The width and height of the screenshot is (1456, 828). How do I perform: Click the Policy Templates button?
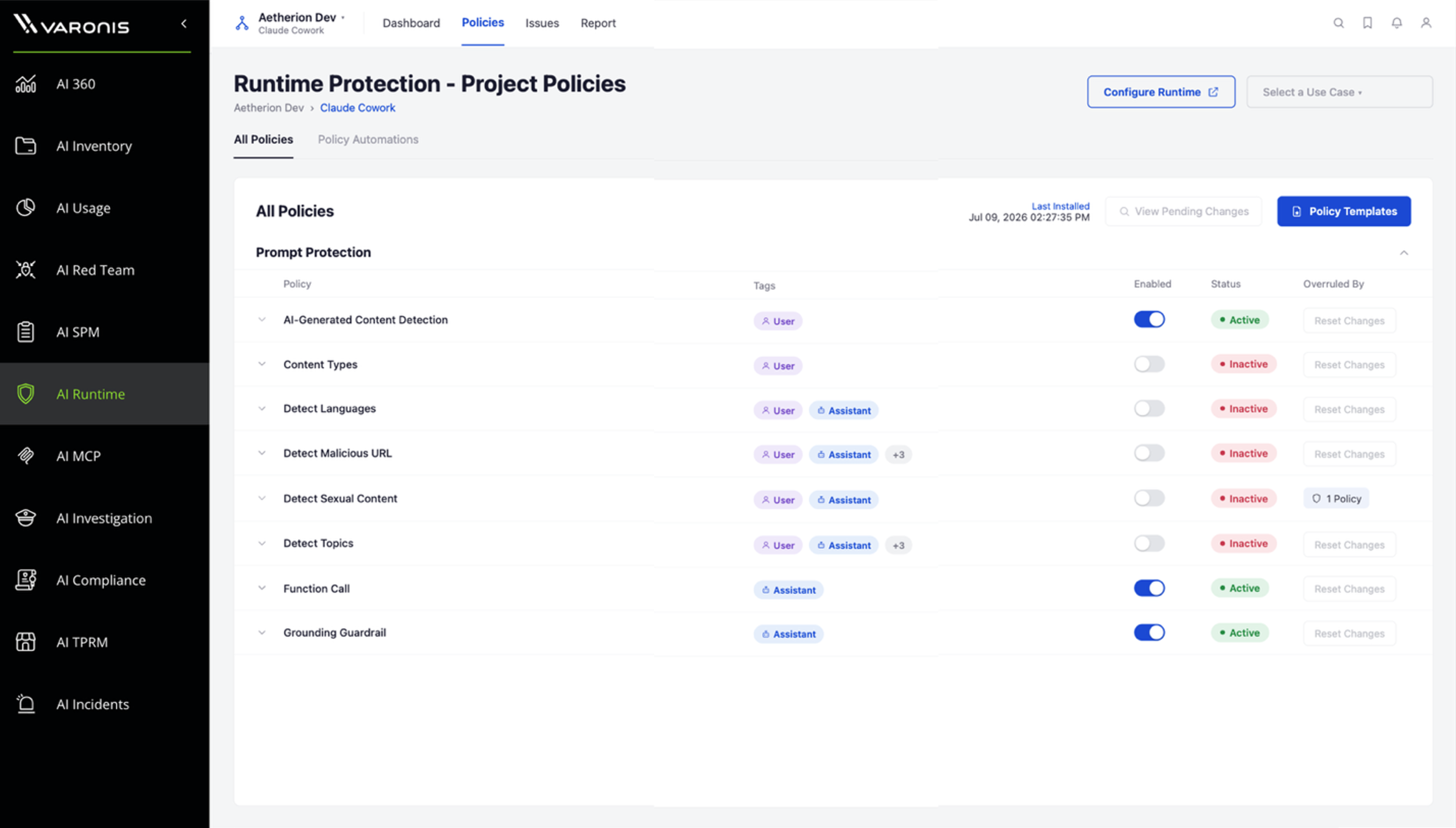[x=1344, y=211]
